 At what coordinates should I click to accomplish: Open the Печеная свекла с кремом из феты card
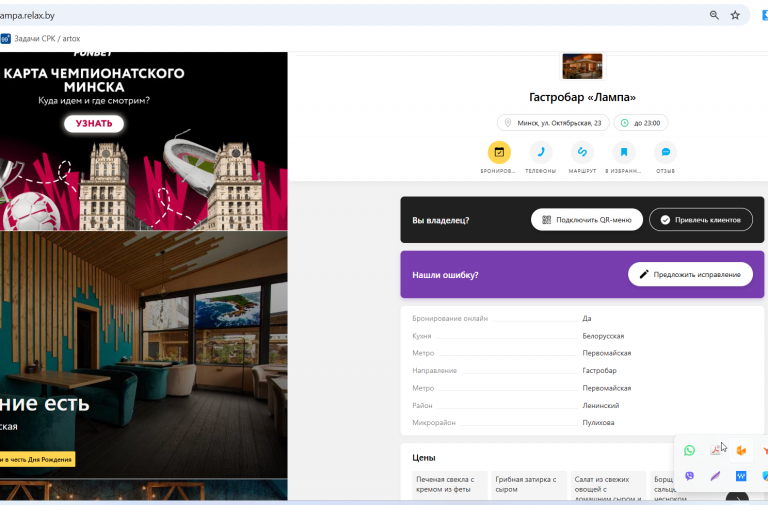450,486
